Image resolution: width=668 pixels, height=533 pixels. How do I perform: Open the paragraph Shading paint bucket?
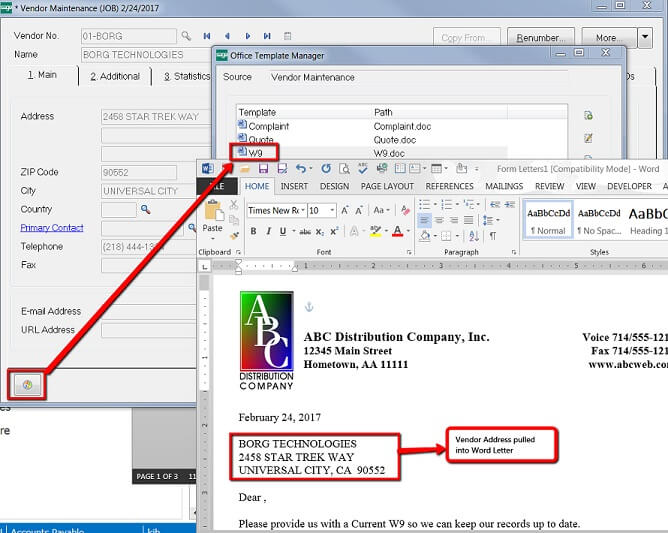click(425, 236)
